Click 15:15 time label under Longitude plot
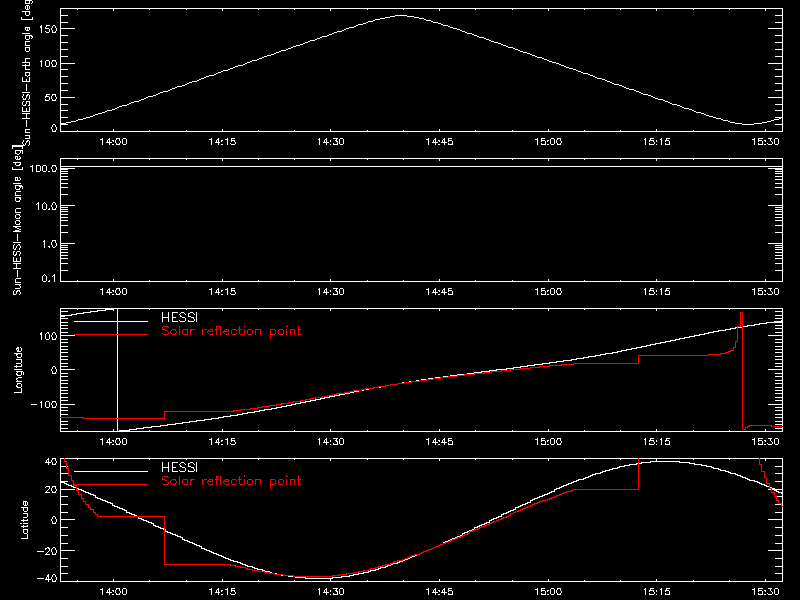The width and height of the screenshot is (800, 600). point(657,441)
